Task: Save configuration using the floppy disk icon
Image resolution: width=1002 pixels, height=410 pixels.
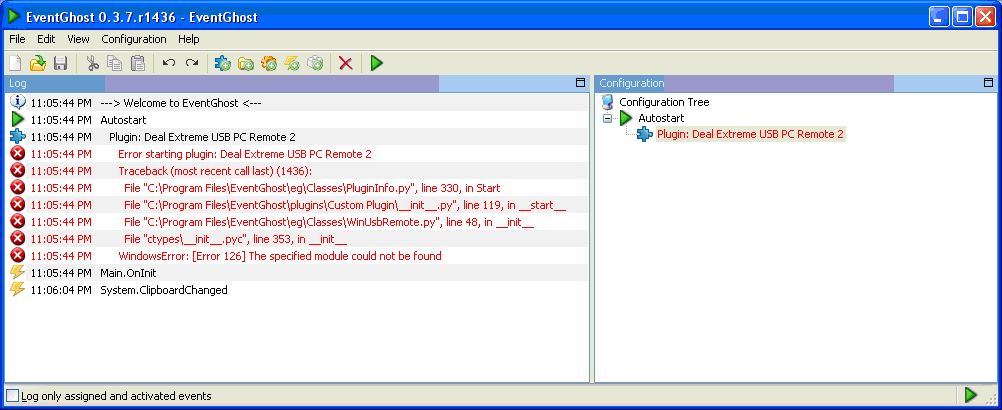Action: click(61, 63)
